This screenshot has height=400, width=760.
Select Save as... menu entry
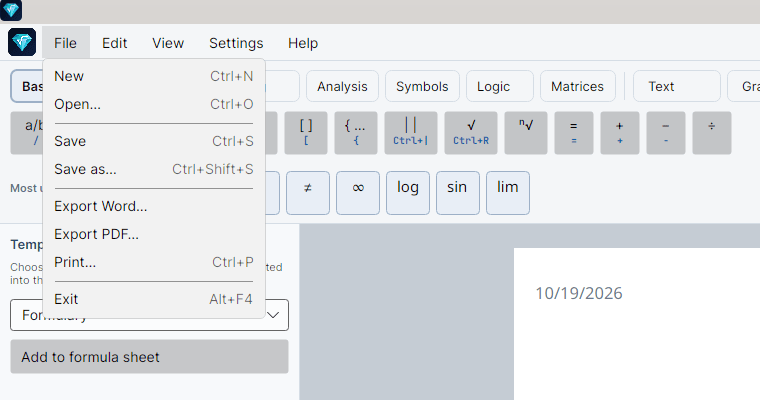154,169
